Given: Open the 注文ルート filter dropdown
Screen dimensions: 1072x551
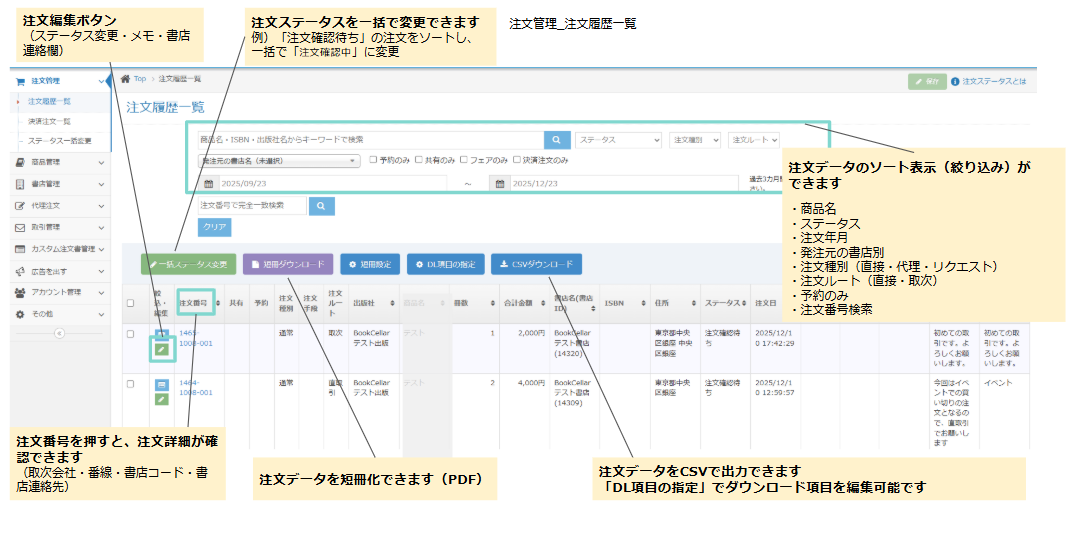Looking at the screenshot, I should click(754, 140).
